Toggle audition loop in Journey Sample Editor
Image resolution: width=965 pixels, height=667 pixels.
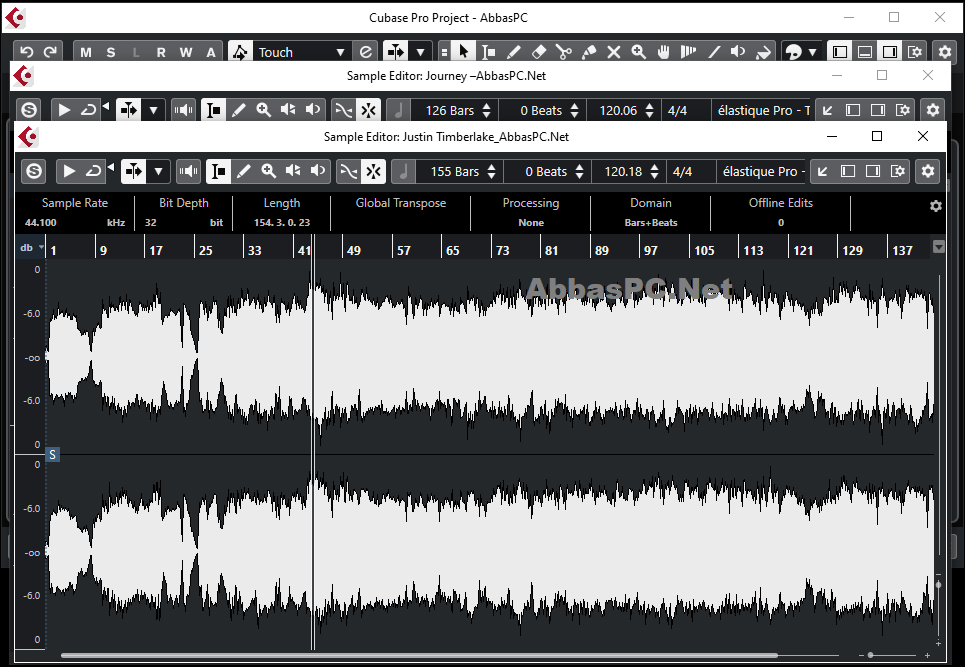tap(89, 110)
